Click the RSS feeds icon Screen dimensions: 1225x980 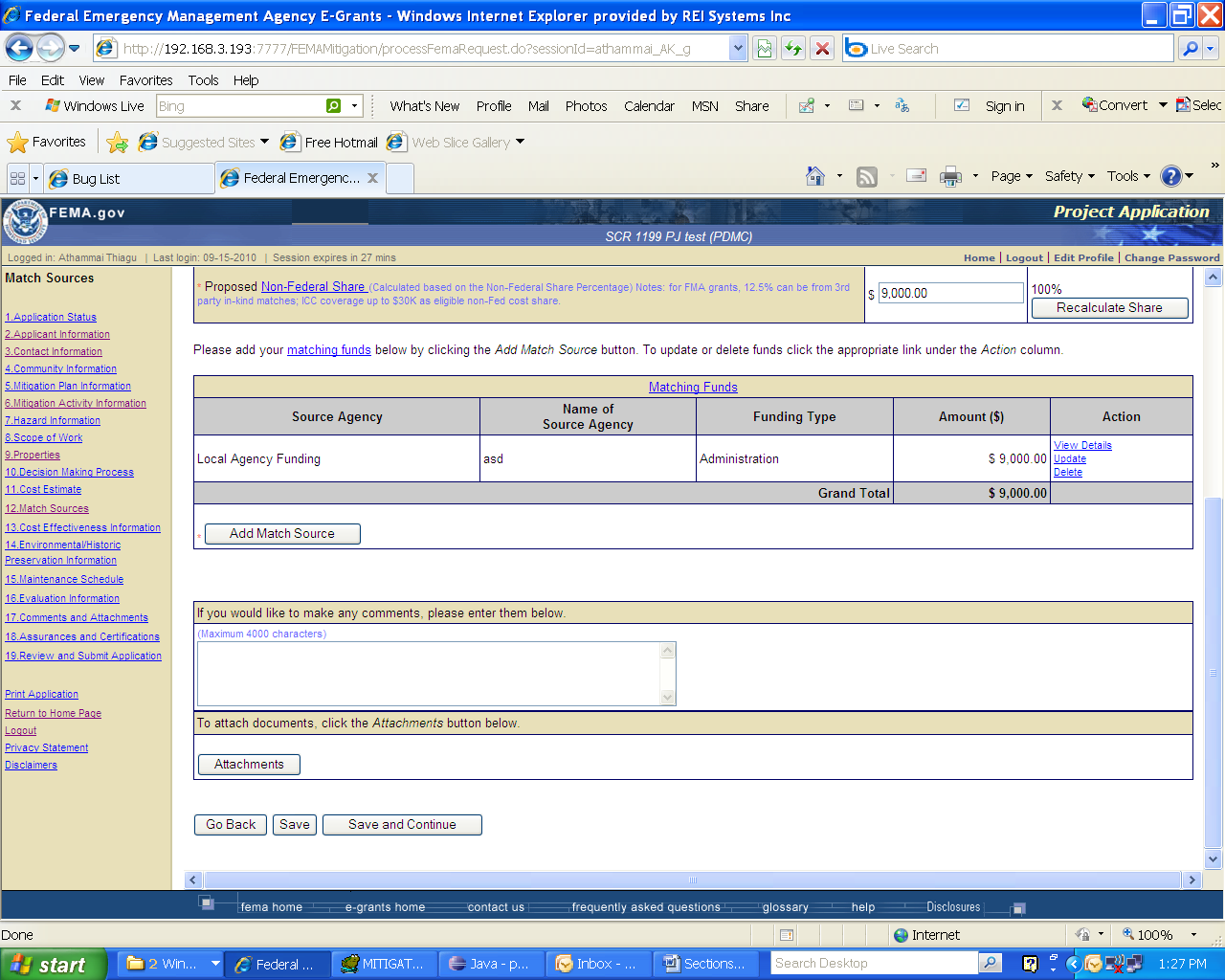(x=867, y=176)
